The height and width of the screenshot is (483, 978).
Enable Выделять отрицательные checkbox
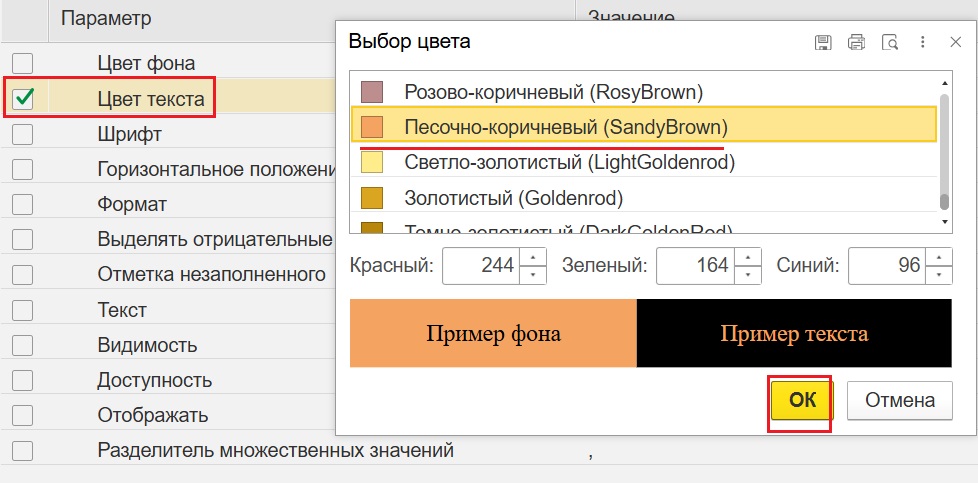pyautogui.click(x=22, y=239)
